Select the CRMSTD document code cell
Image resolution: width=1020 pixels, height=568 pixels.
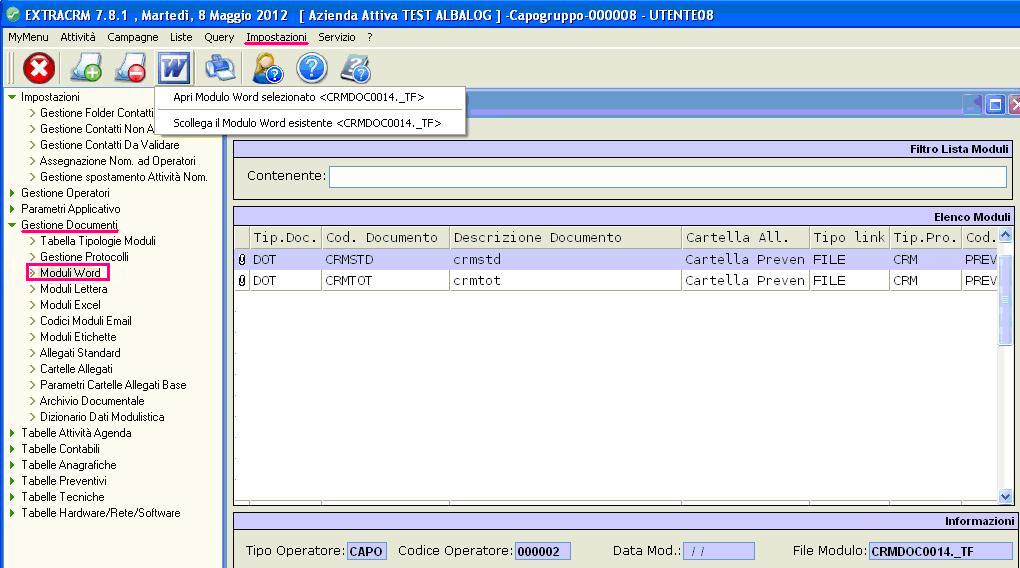click(385, 260)
